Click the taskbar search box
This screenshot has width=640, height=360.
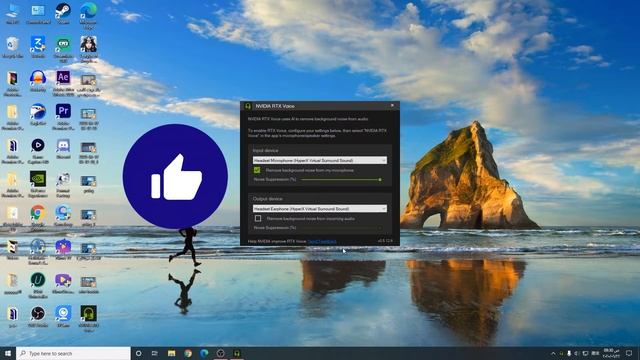point(73,353)
